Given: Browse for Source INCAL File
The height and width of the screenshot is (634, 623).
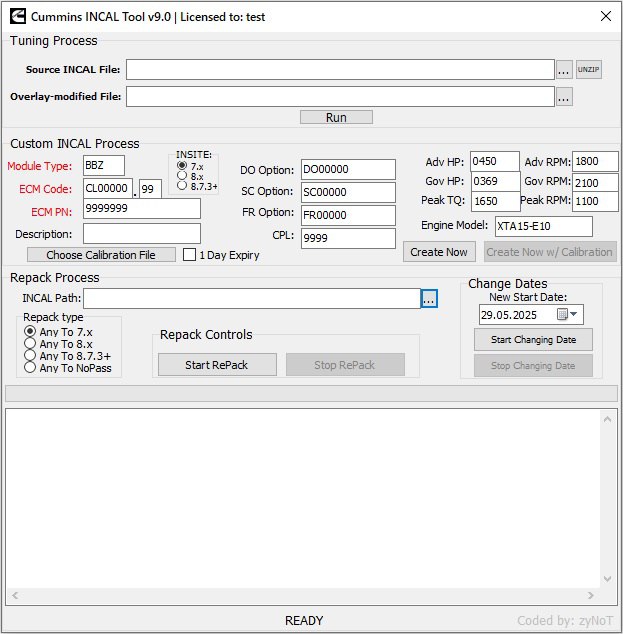Looking at the screenshot, I should [x=564, y=70].
